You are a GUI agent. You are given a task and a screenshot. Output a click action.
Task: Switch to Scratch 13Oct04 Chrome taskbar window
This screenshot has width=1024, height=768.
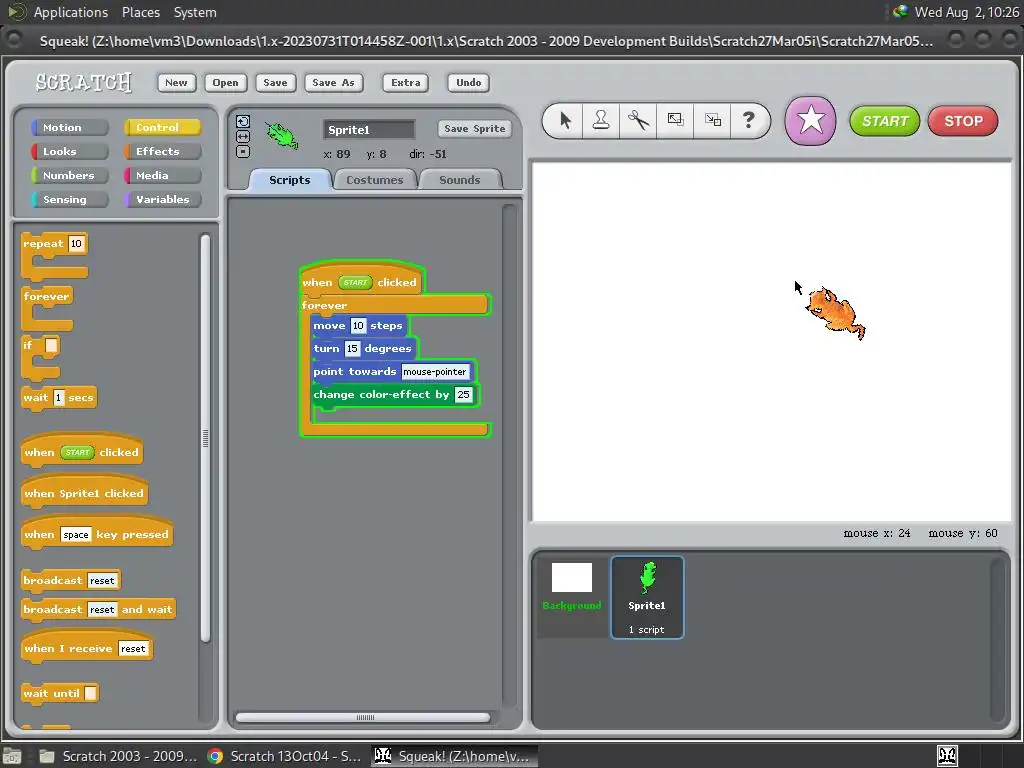pos(284,756)
